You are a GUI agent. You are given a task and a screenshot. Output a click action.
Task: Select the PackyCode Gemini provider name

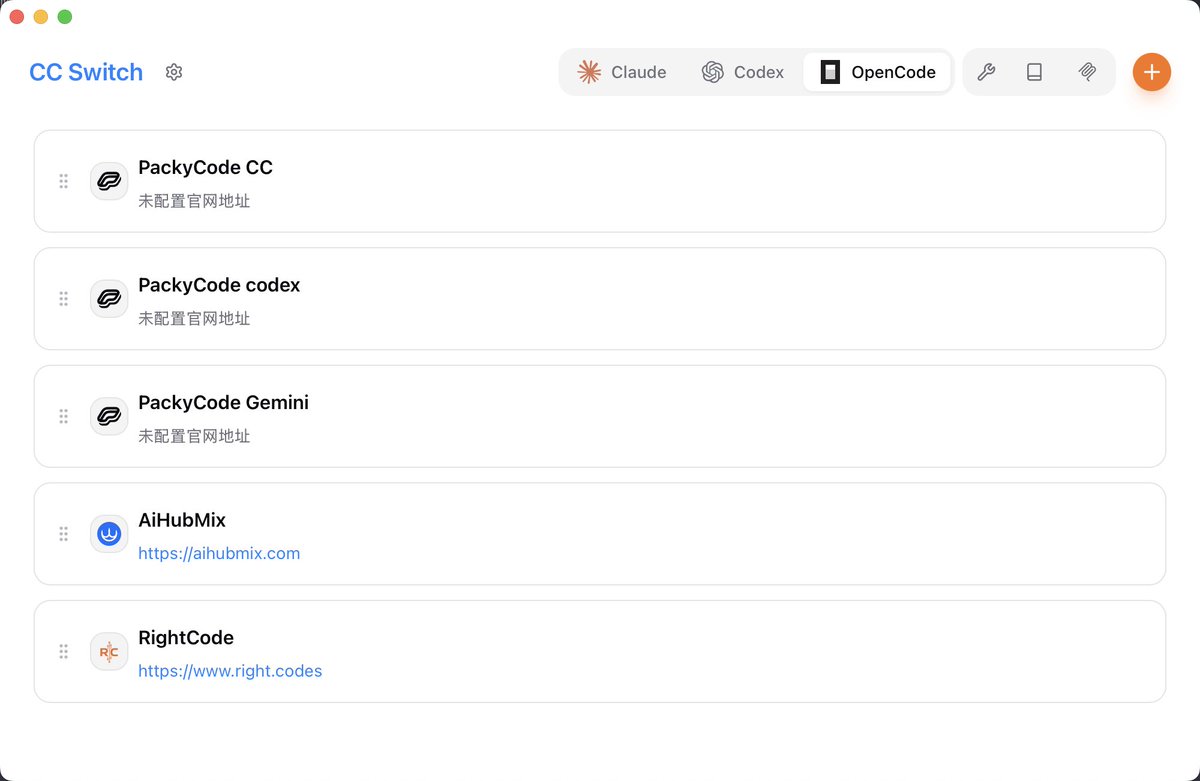[x=223, y=402]
